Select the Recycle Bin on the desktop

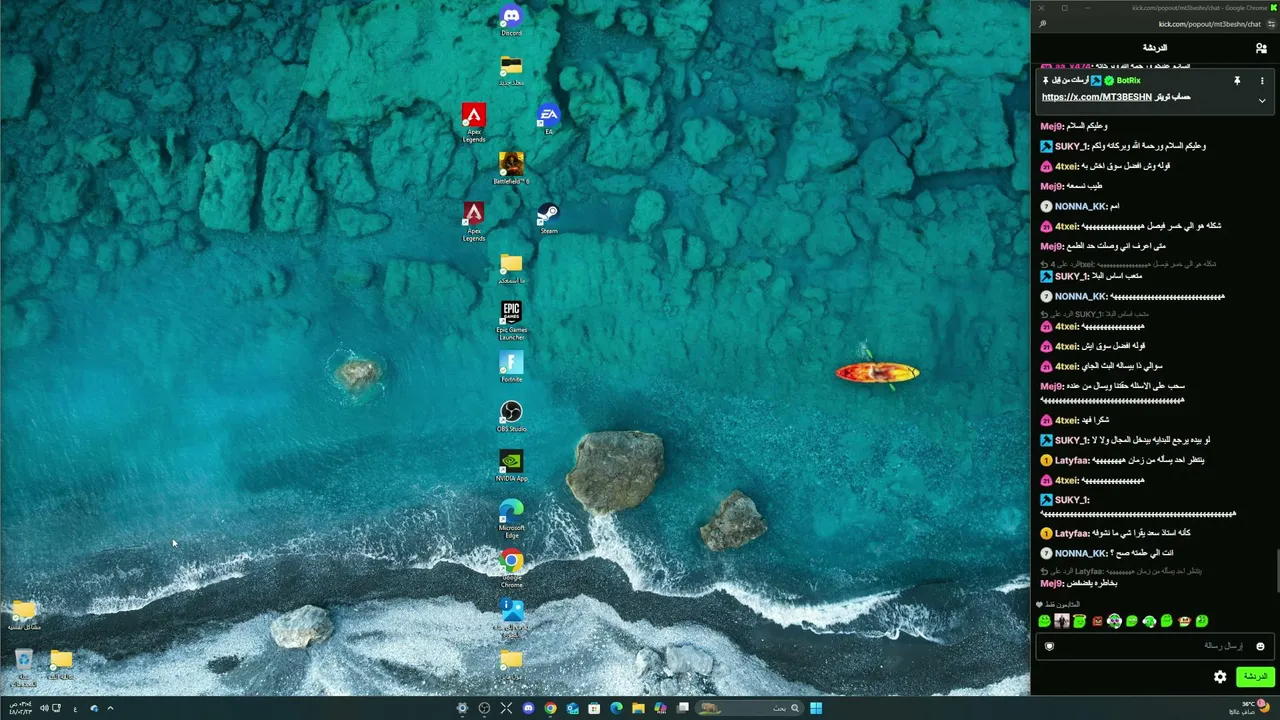click(x=24, y=667)
